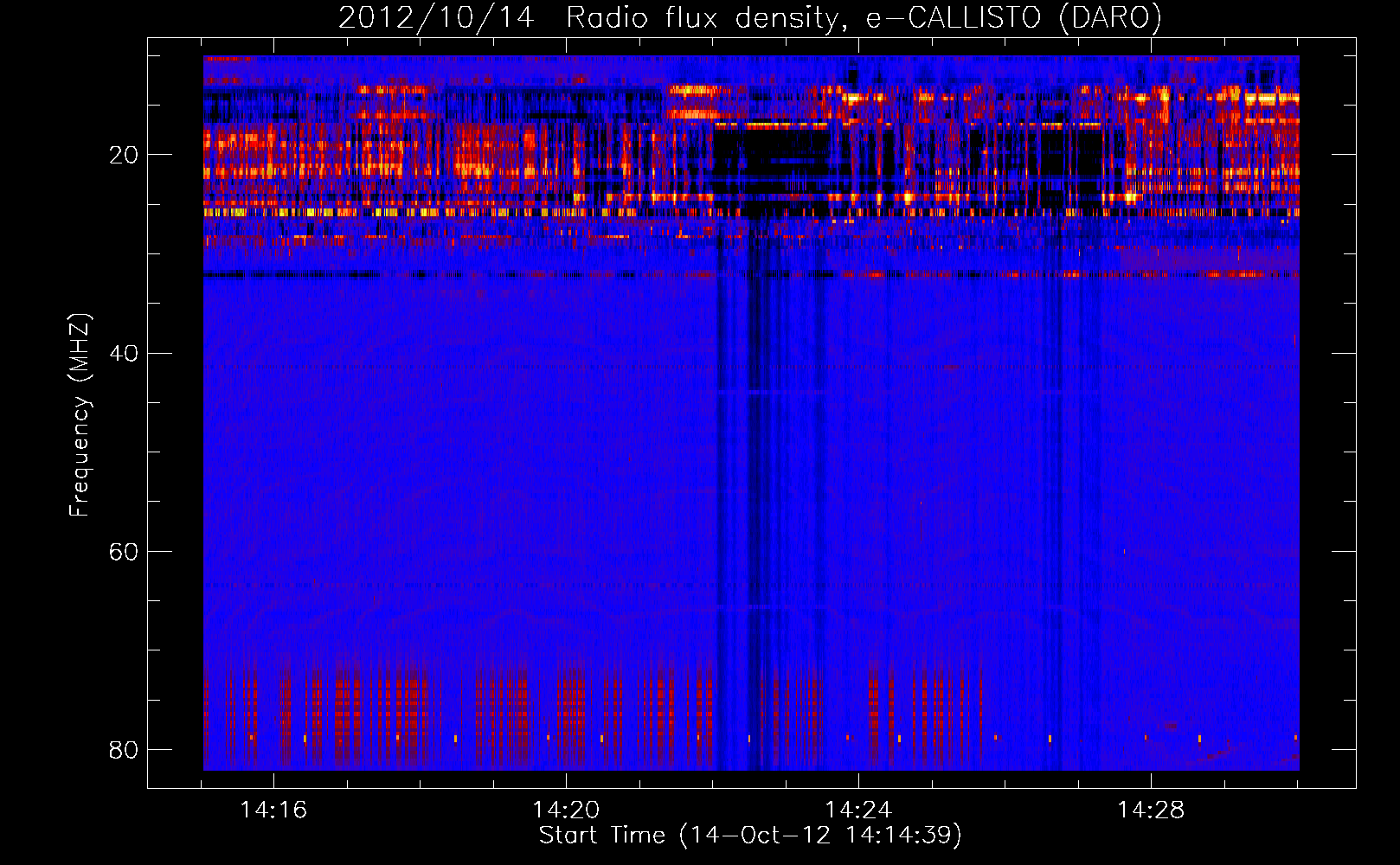Click the 'Frequency (MHZ)' axis label
The image size is (1400, 865).
coord(79,415)
